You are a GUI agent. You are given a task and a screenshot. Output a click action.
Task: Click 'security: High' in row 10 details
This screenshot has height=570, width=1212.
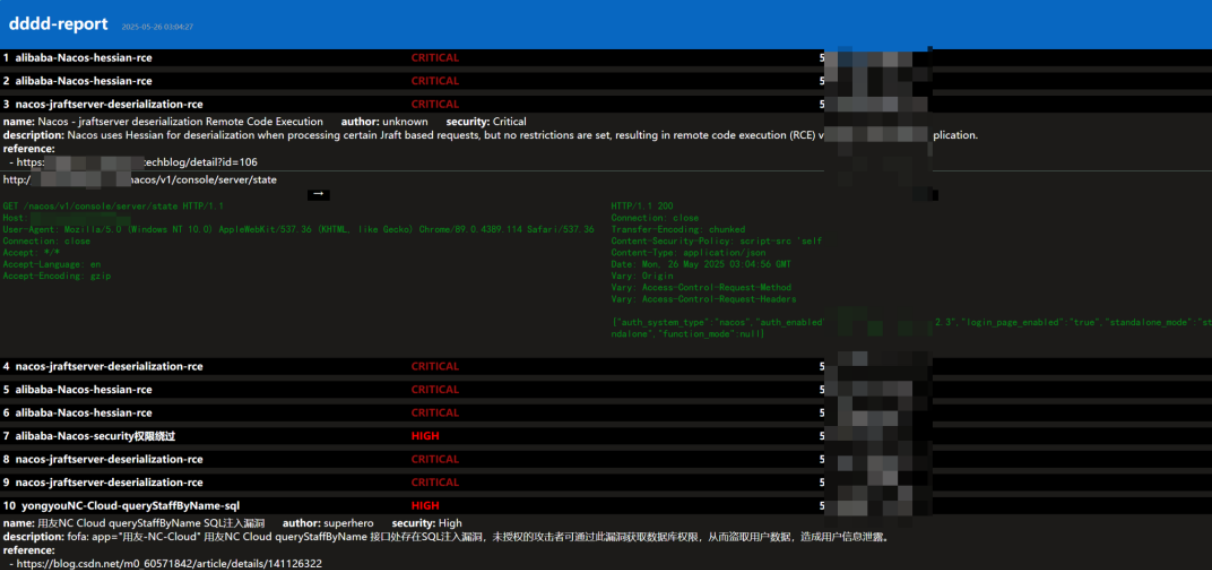427,524
